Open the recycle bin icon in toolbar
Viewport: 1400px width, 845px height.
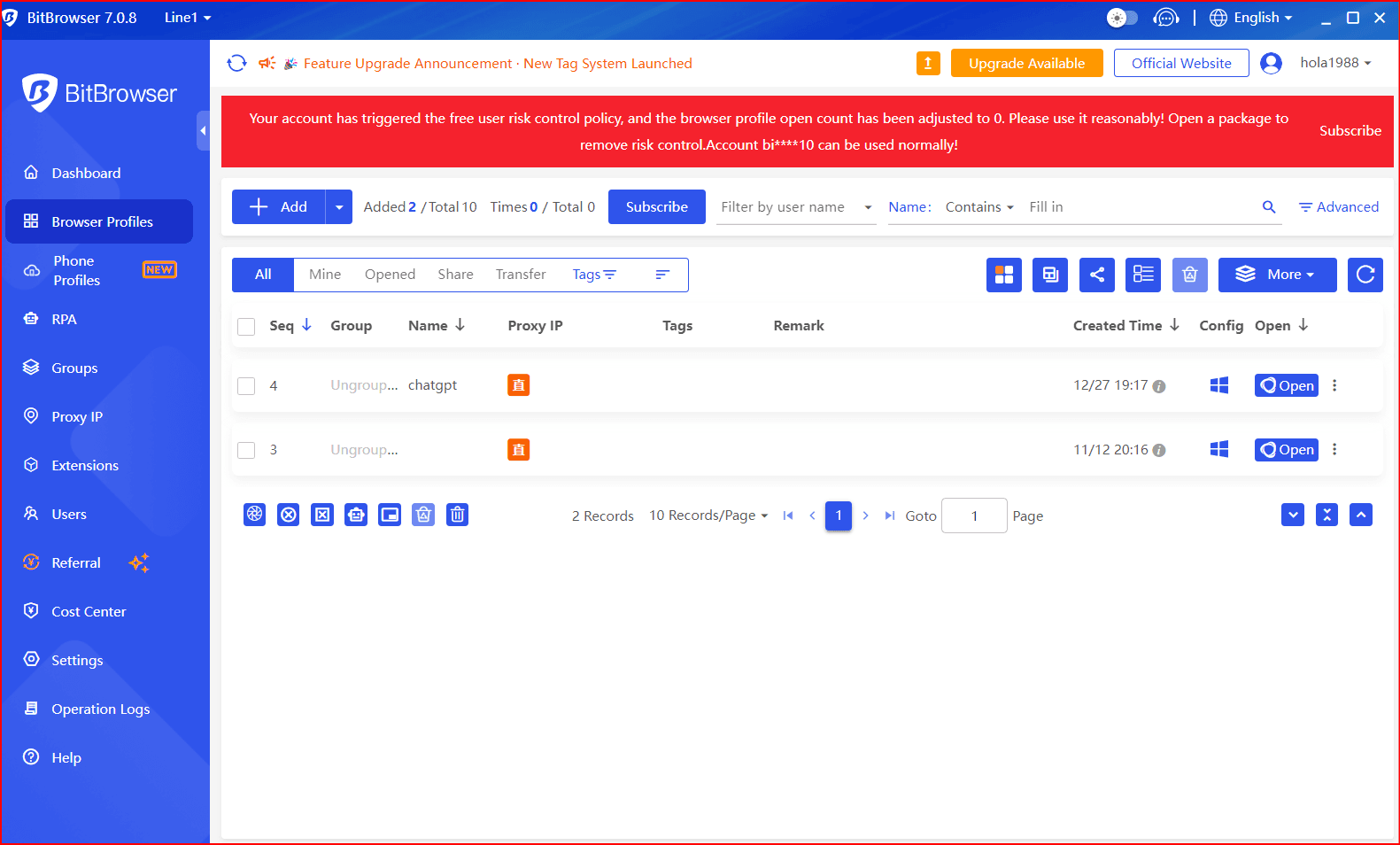click(1189, 275)
